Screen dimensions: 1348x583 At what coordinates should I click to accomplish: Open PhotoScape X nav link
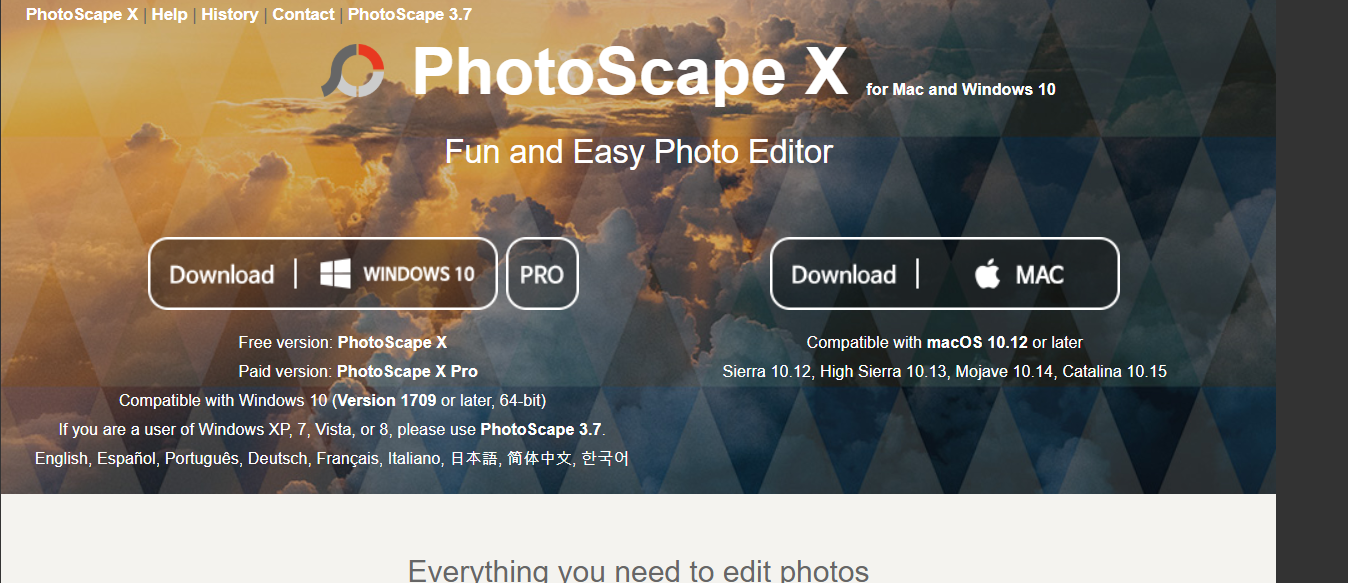pos(82,14)
